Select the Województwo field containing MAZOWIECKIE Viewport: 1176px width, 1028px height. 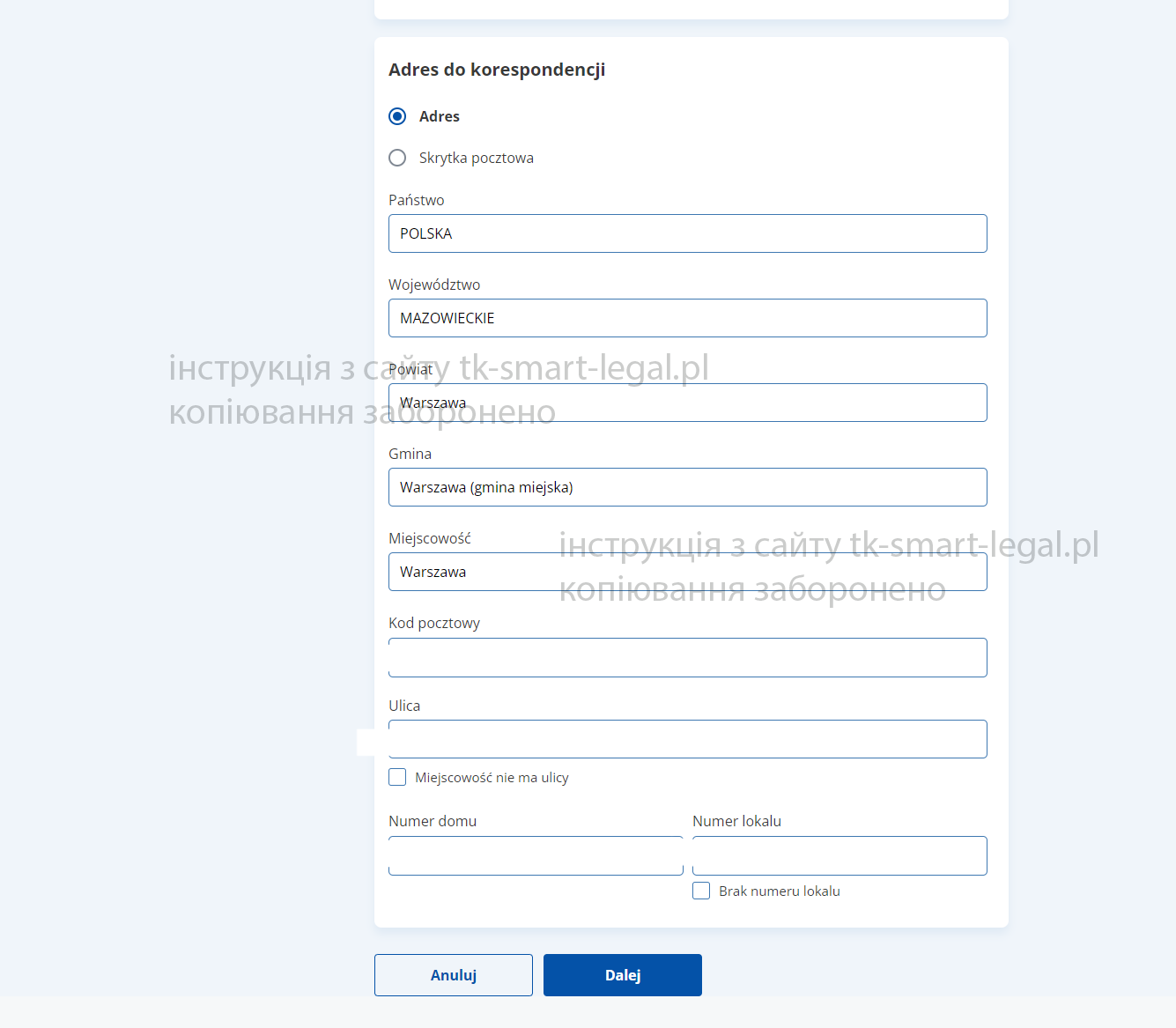point(687,318)
